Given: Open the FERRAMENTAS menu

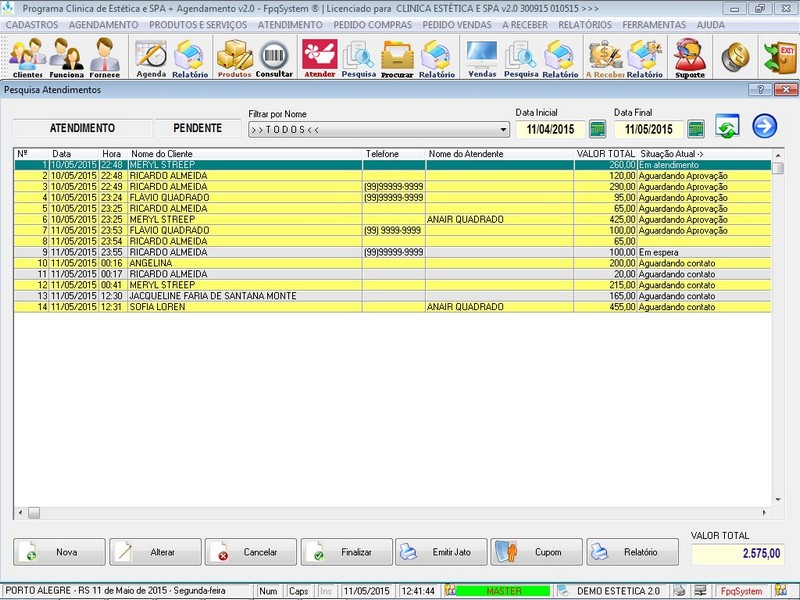Looking at the screenshot, I should point(654,24).
